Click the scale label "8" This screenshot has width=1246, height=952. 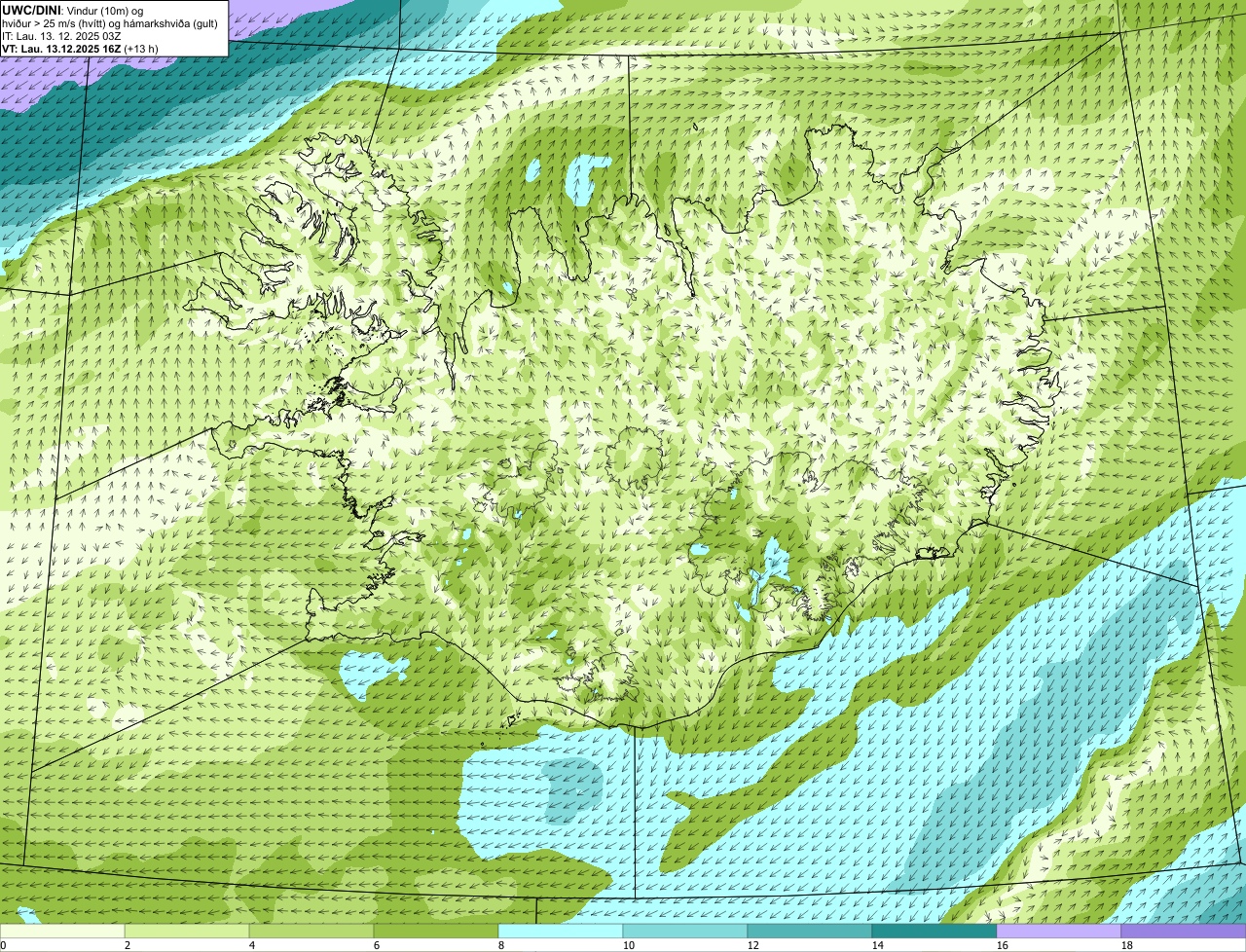501,945
